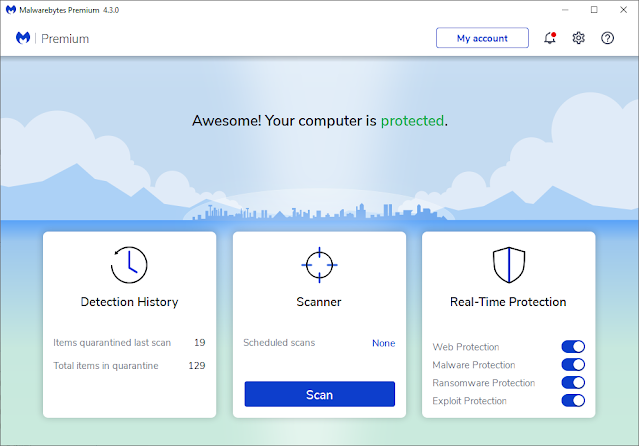639x446 pixels.
Task: Click the green protected status word
Action: (412, 121)
